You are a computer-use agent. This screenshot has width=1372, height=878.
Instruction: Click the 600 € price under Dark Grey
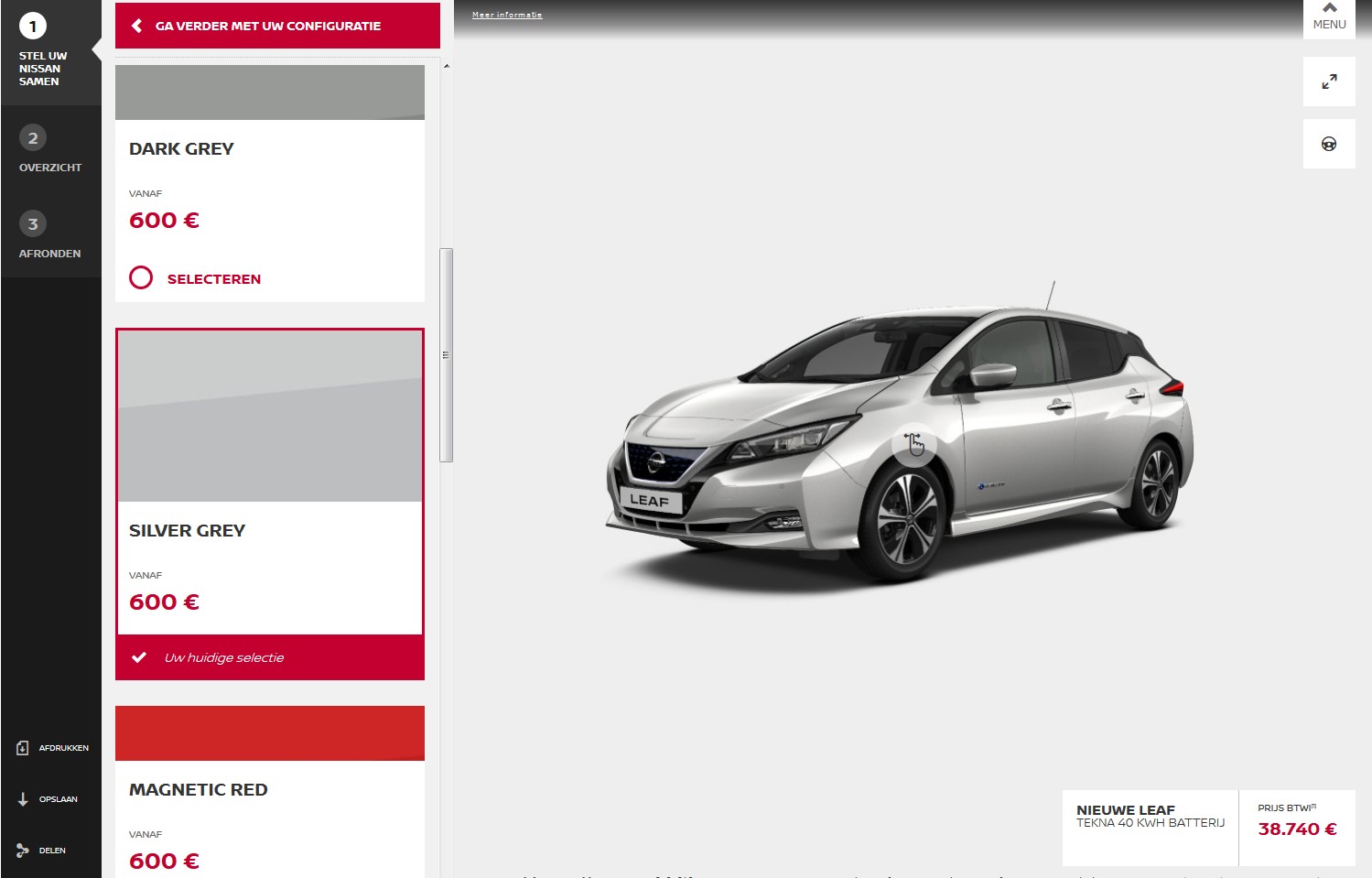[x=165, y=221]
